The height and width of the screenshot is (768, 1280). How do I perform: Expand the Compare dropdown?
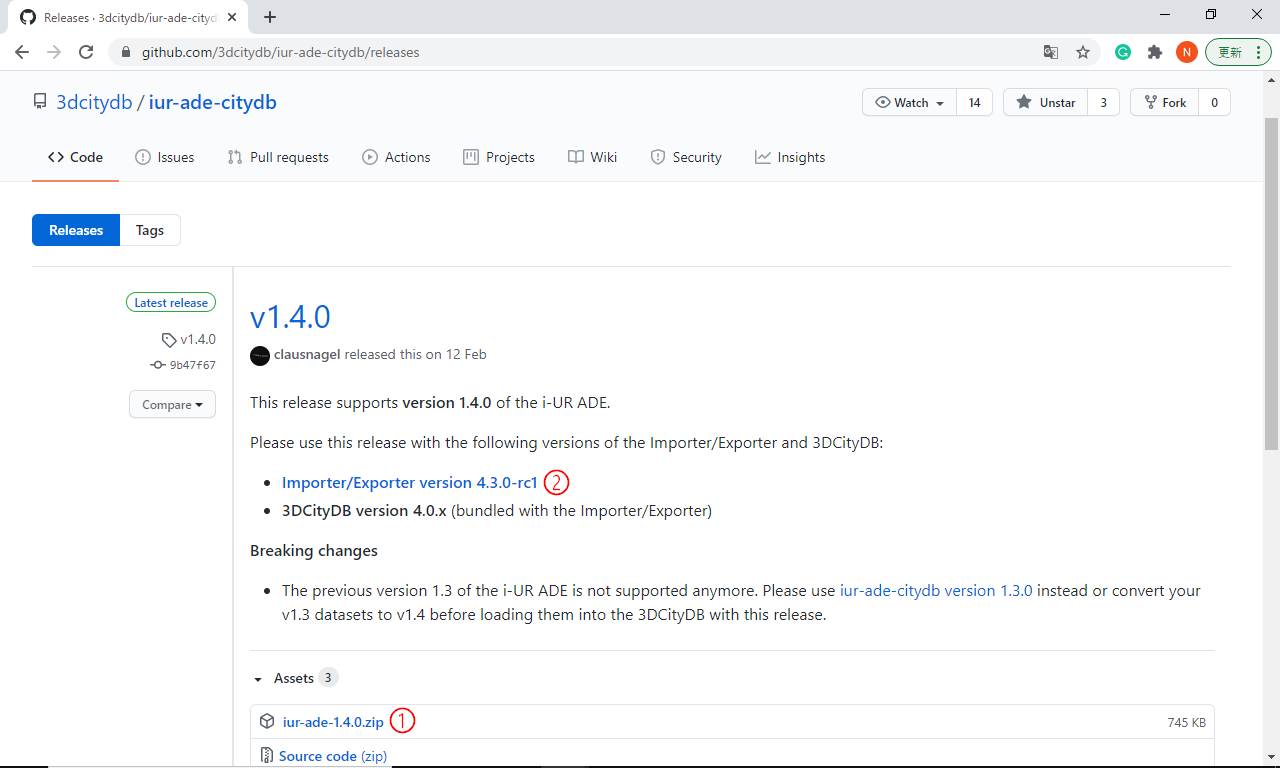click(172, 404)
